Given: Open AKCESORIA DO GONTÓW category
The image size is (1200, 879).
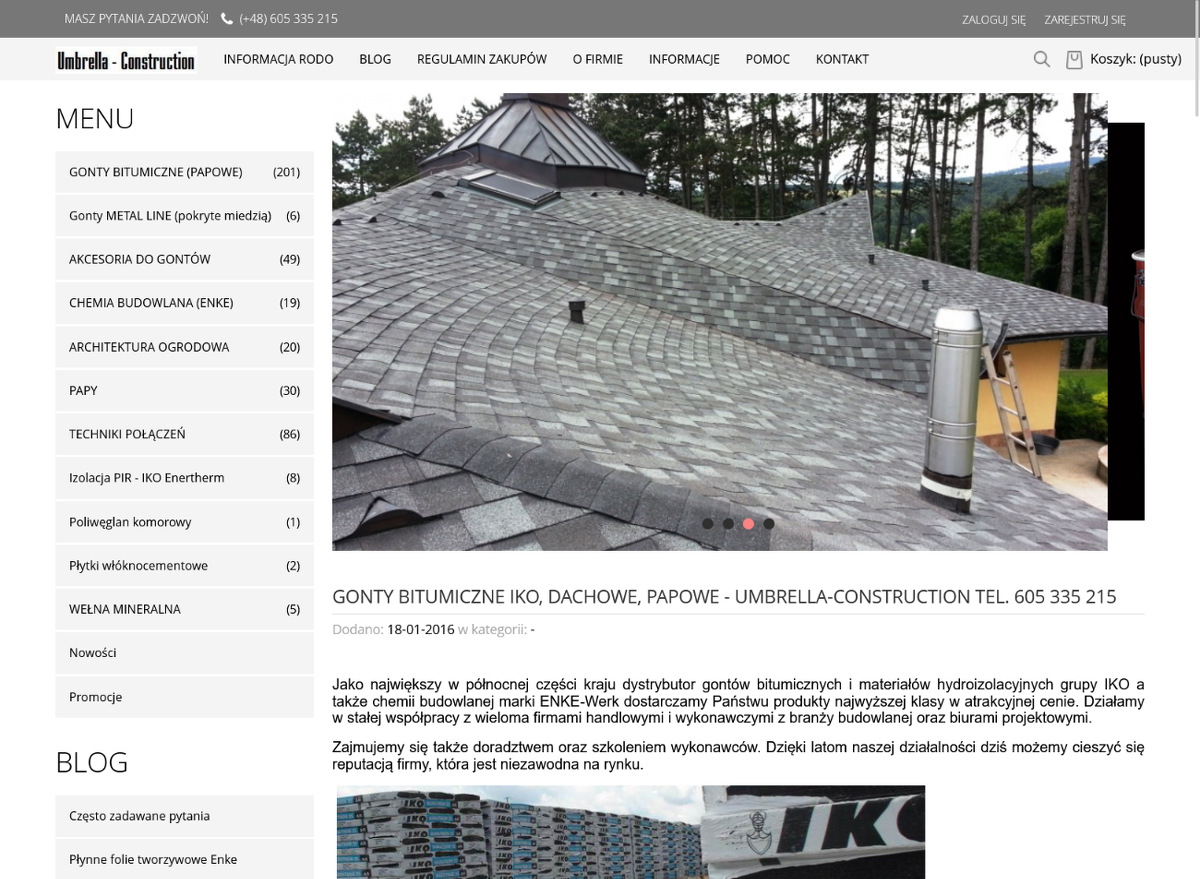Looking at the screenshot, I should tap(185, 259).
